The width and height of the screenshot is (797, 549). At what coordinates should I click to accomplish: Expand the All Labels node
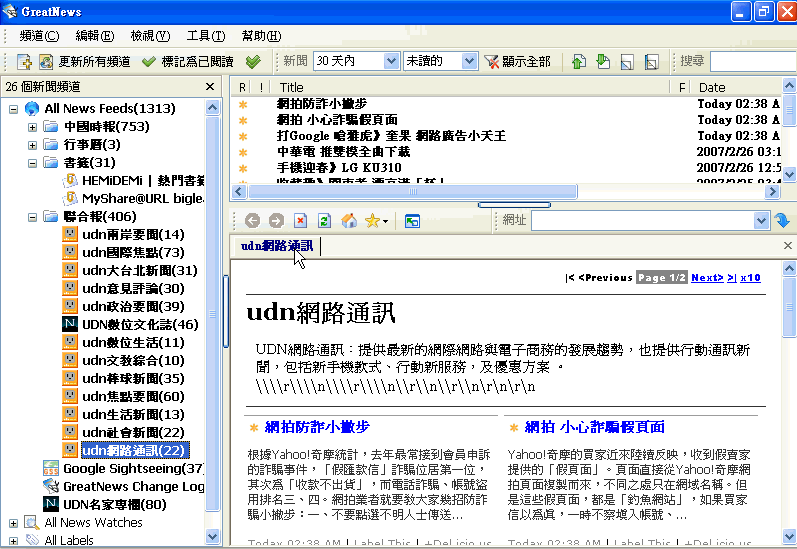14,541
